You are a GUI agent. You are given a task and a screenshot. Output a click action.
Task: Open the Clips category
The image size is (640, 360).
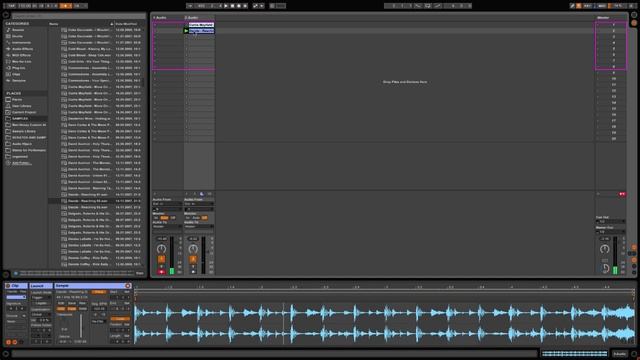(16, 74)
